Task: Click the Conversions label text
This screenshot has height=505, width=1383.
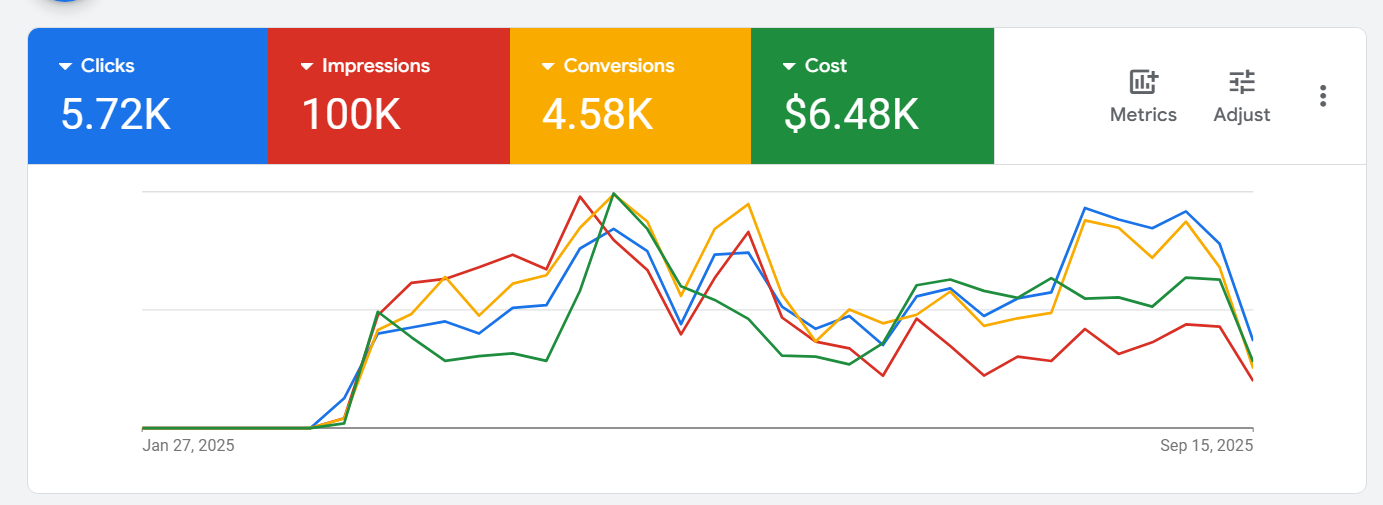Action: 619,66
